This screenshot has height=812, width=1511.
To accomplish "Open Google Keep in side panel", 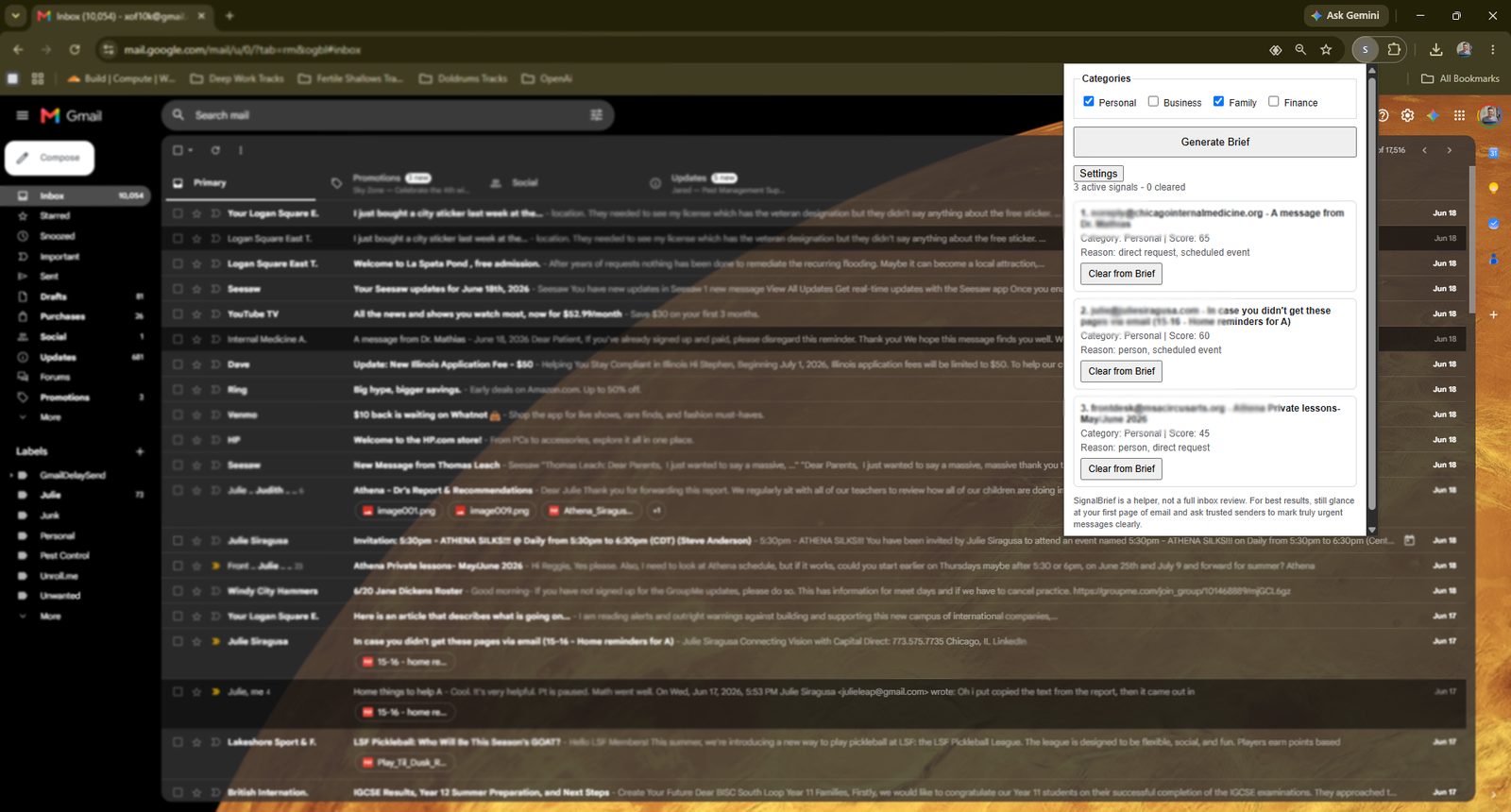I will (1493, 188).
